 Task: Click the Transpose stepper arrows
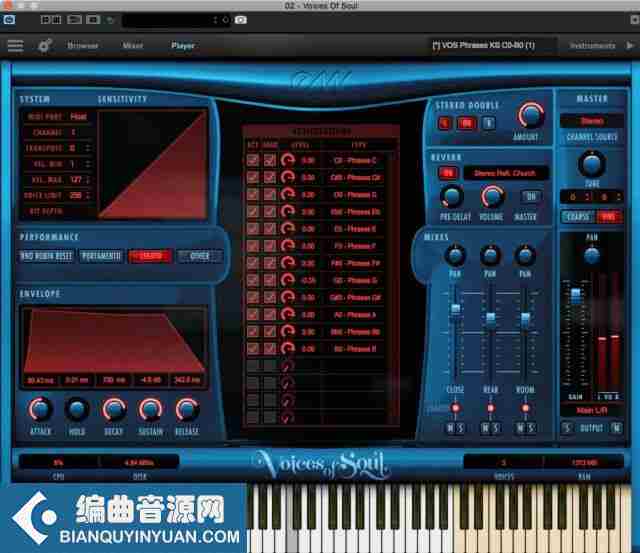point(87,148)
